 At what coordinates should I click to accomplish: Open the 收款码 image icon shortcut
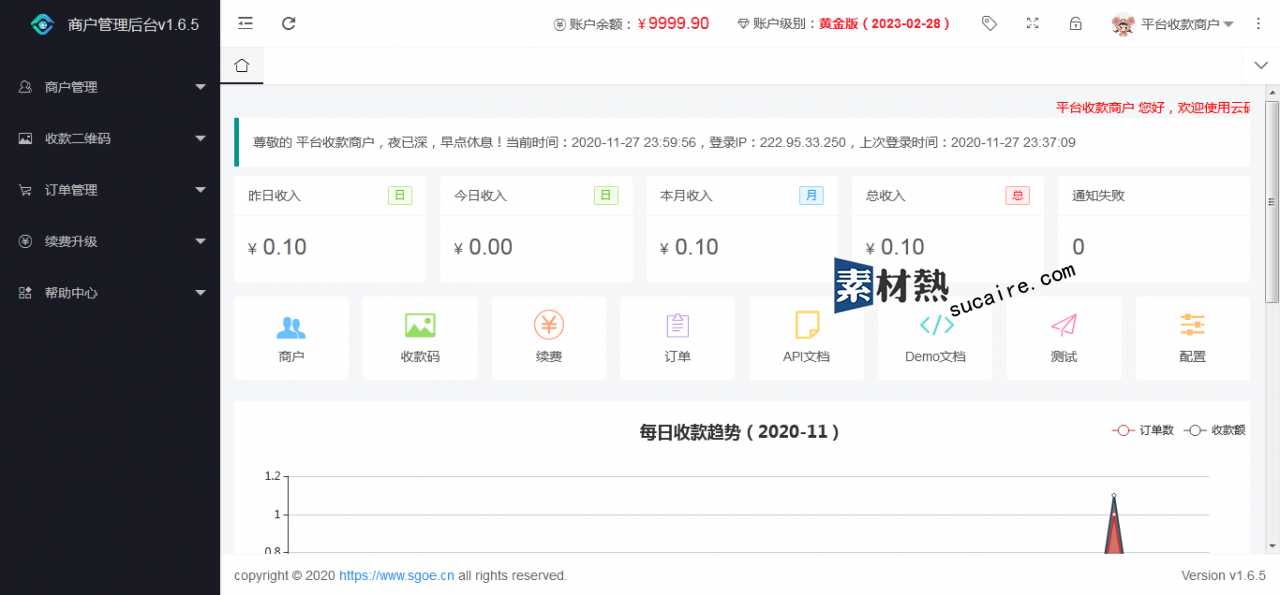point(420,325)
